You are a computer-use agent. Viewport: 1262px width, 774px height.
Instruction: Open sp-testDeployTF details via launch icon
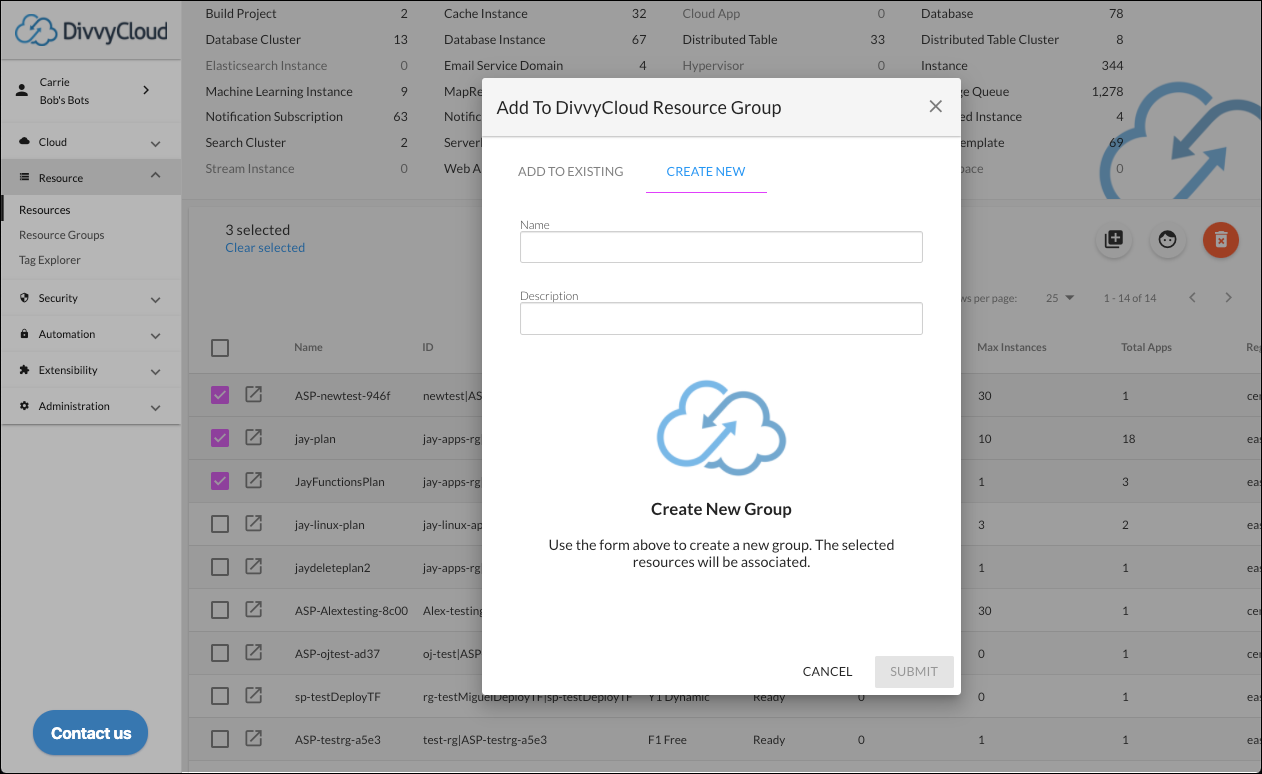tap(254, 695)
